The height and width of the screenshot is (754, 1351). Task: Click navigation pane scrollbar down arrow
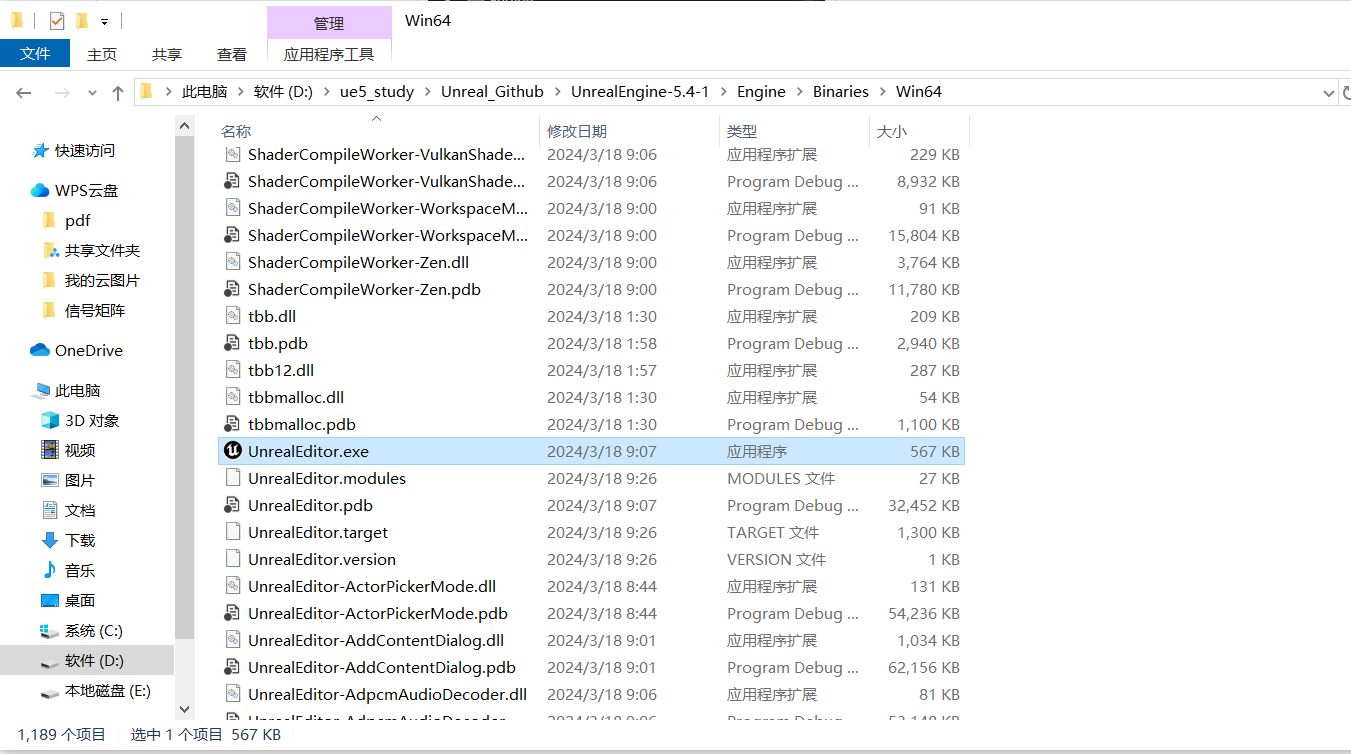tap(184, 709)
